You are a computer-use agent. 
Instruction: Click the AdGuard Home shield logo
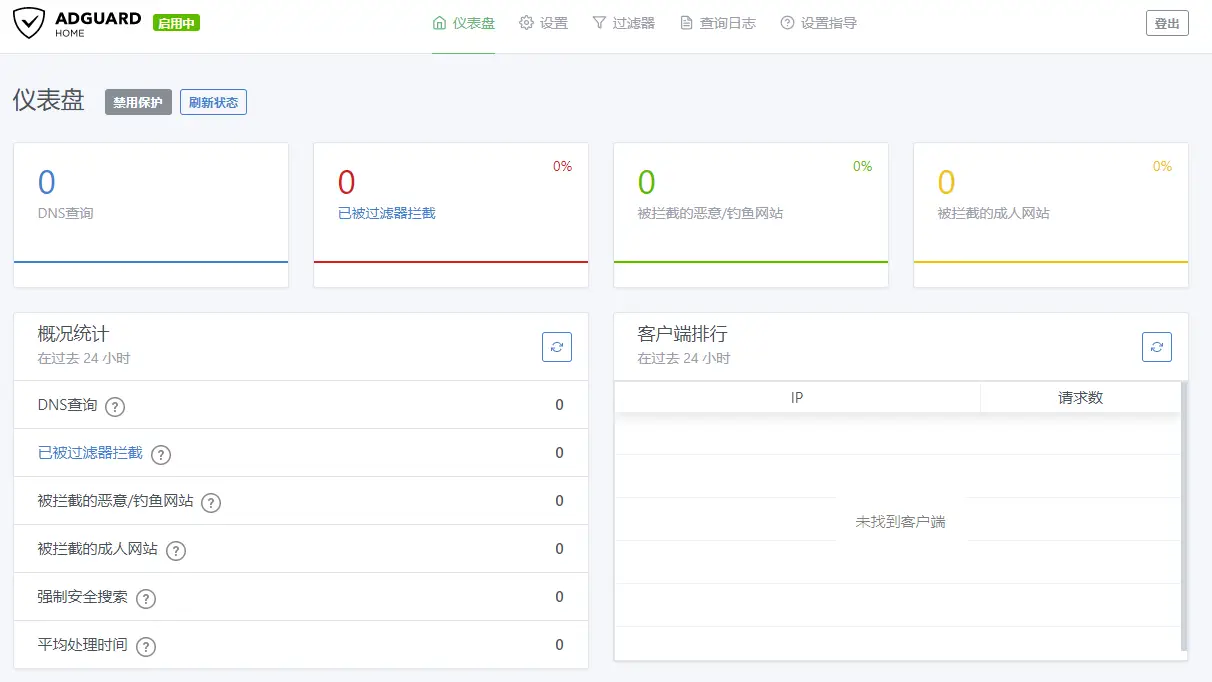[x=29, y=23]
